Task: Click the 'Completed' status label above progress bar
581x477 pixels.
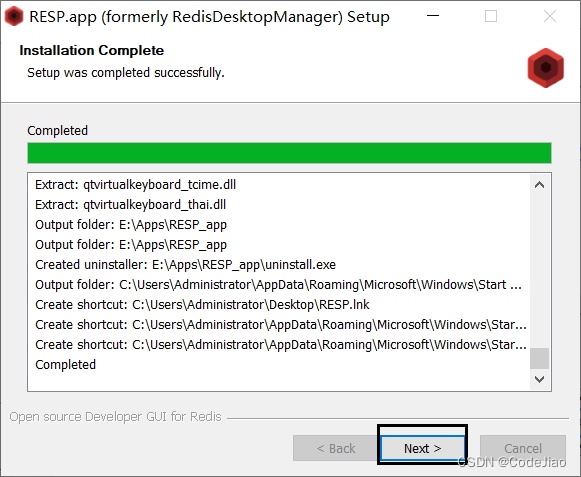Action: point(57,130)
